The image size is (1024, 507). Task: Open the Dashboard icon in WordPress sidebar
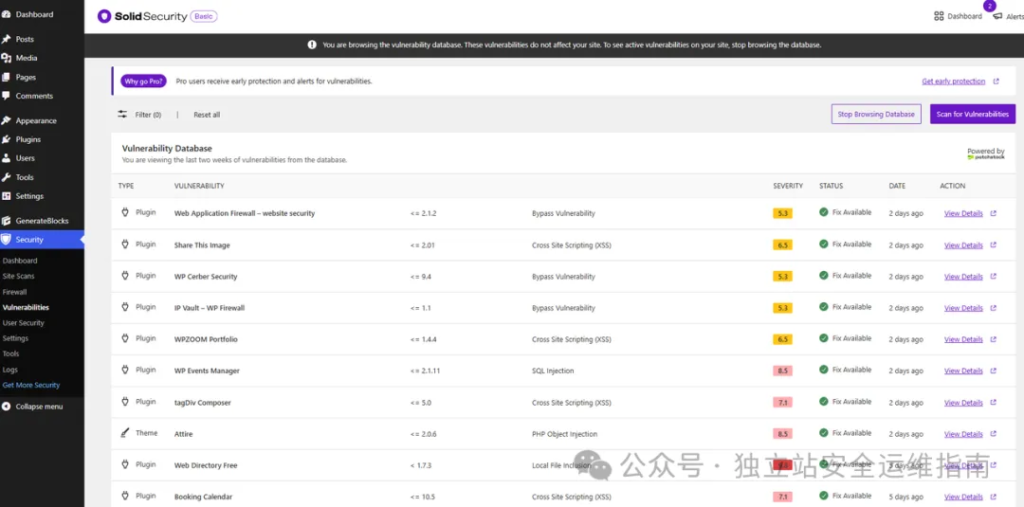coord(7,14)
